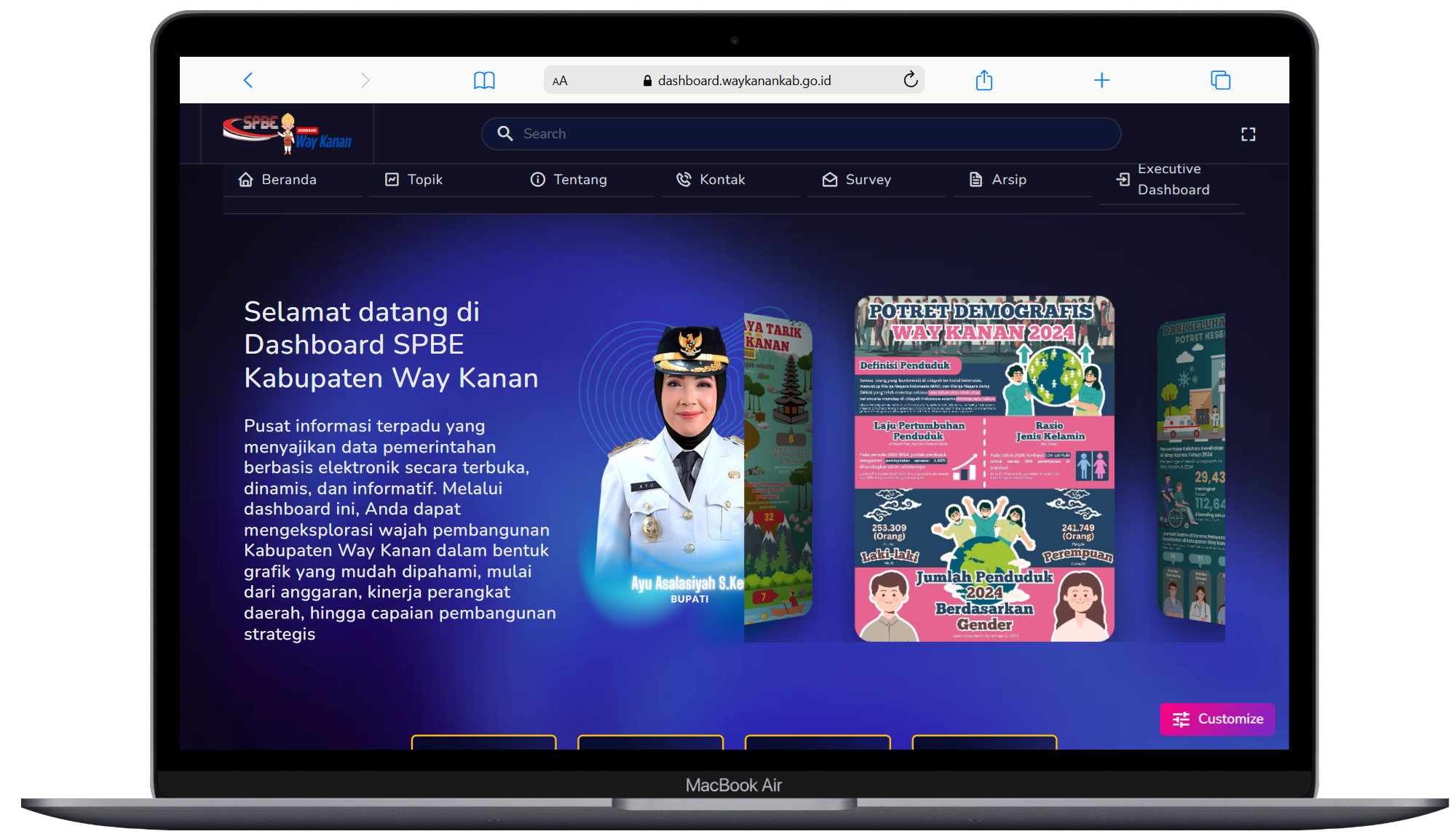The height and width of the screenshot is (834, 1456).
Task: Click the home icon beside Beranda
Action: pyautogui.click(x=246, y=180)
